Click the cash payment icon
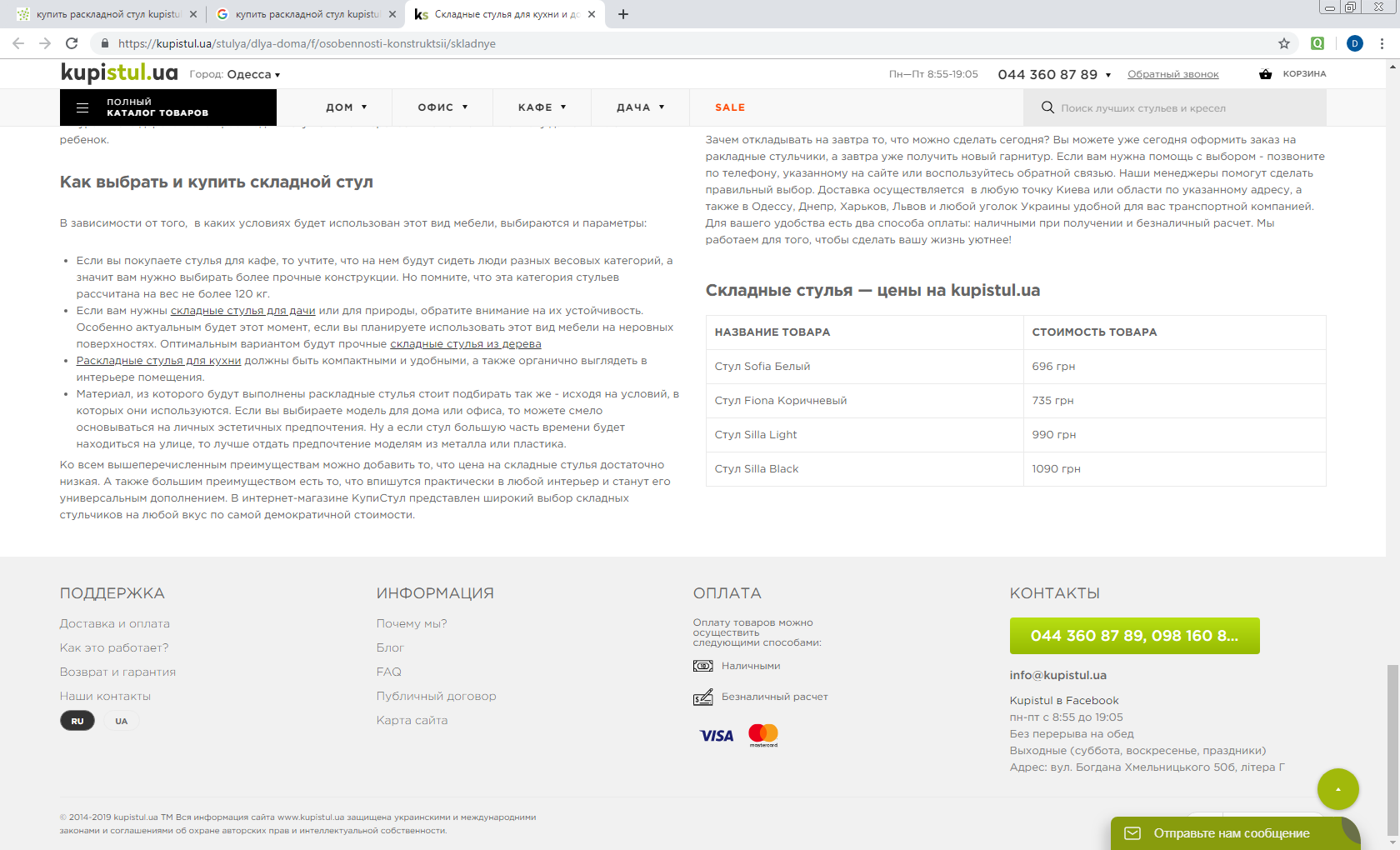 (x=703, y=666)
